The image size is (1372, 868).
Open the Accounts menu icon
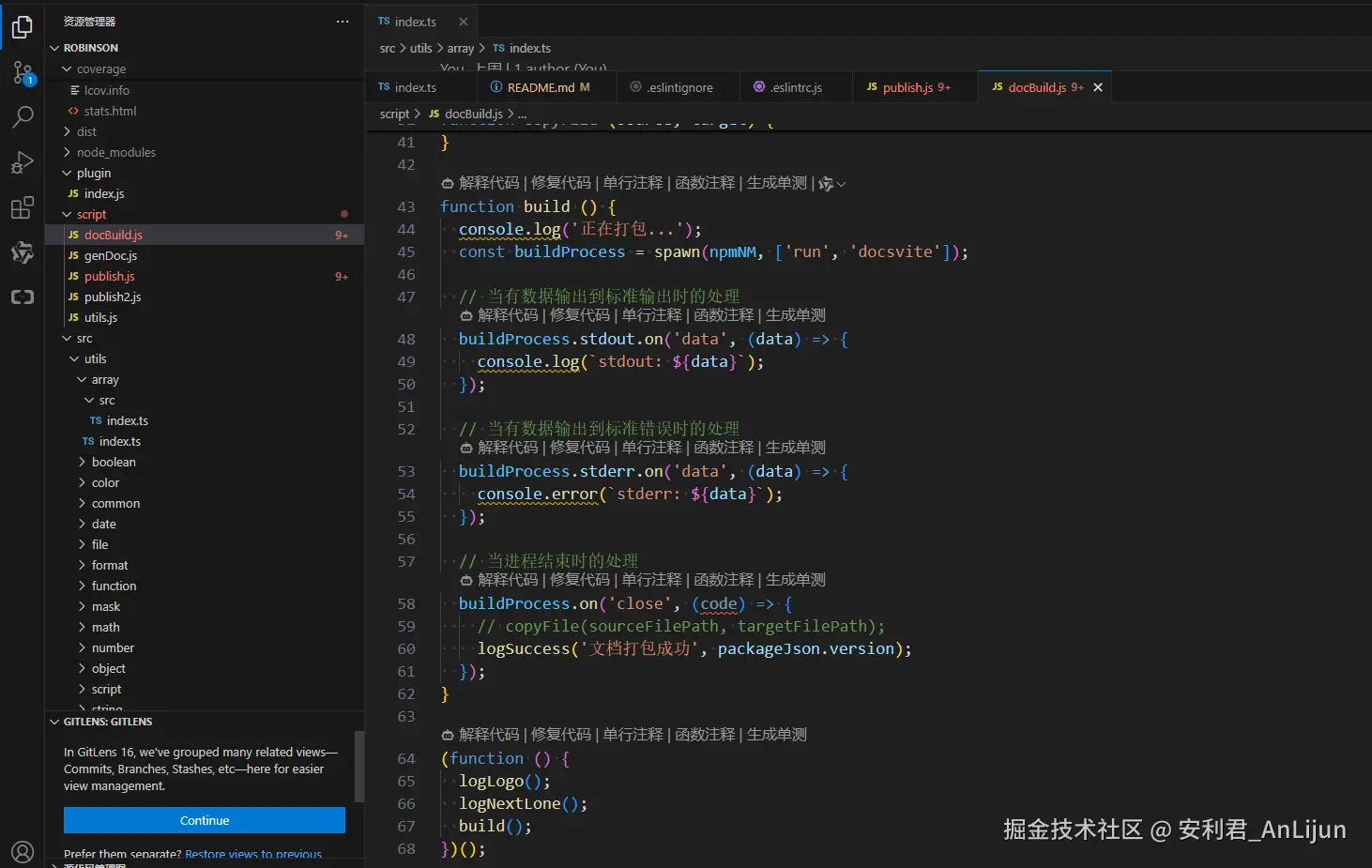(x=23, y=851)
